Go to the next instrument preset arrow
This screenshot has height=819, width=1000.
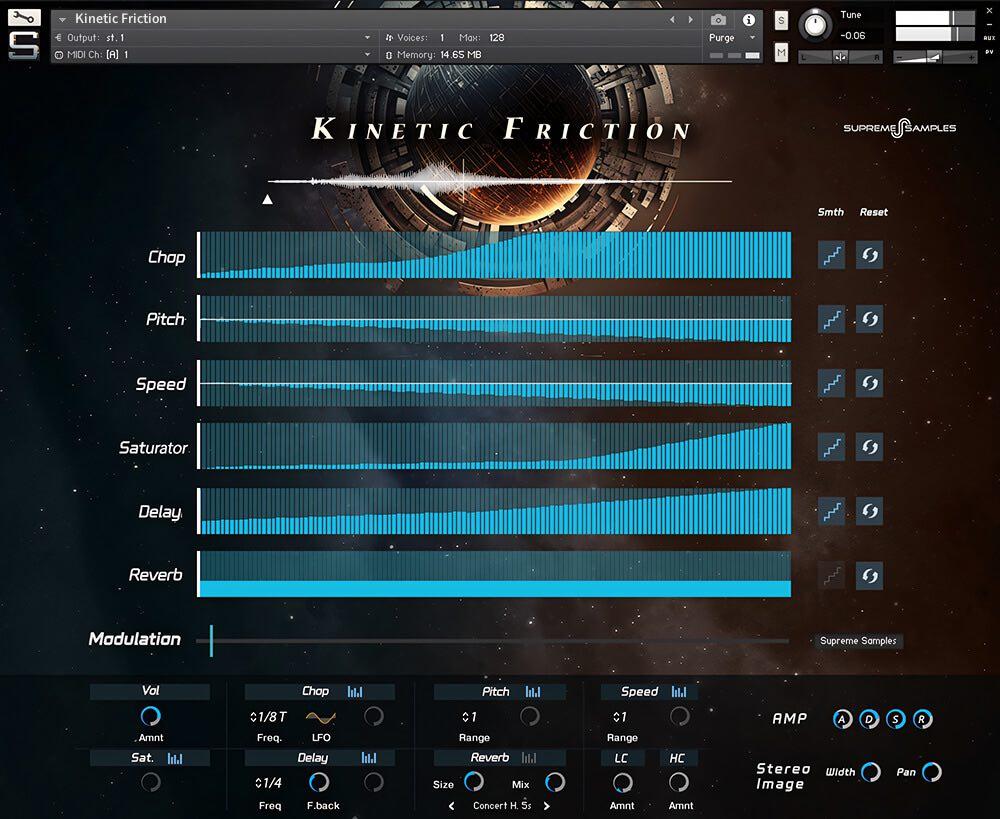coord(690,19)
